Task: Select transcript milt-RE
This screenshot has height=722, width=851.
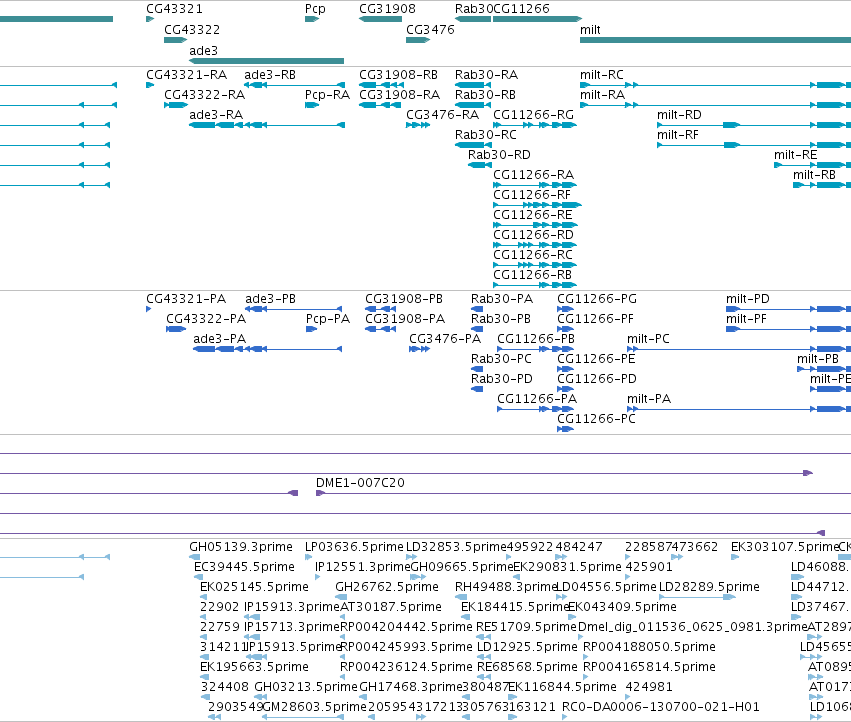Action: coord(812,165)
